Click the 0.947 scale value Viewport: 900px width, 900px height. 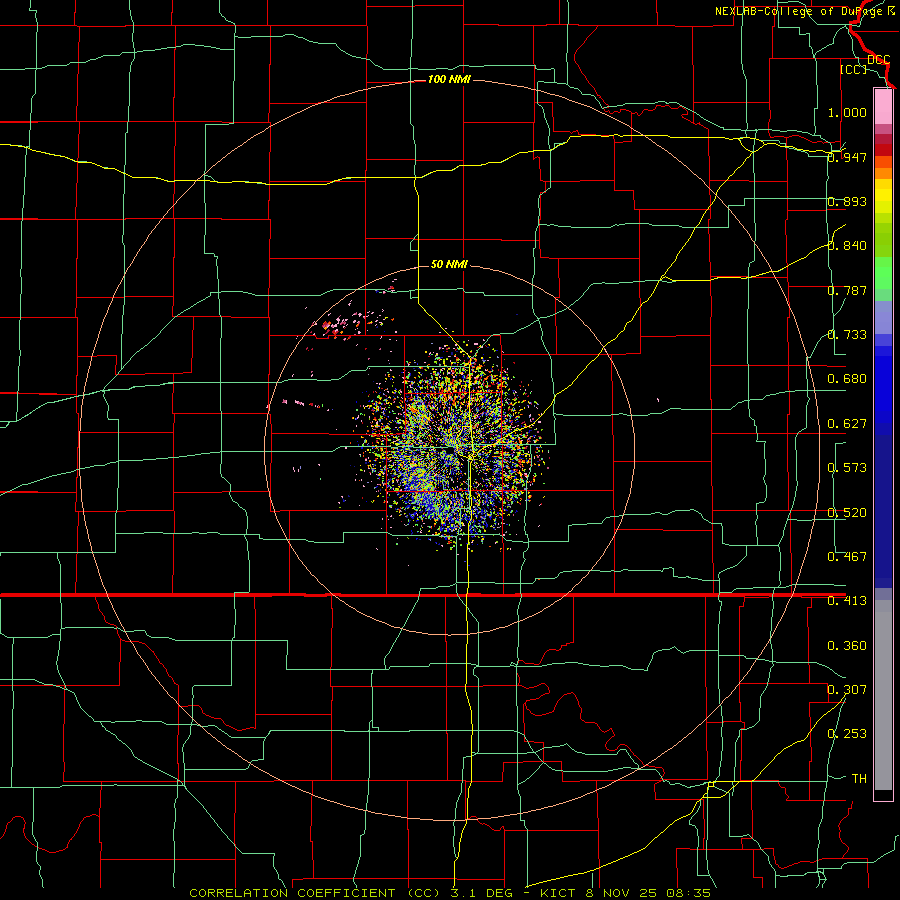coord(847,157)
